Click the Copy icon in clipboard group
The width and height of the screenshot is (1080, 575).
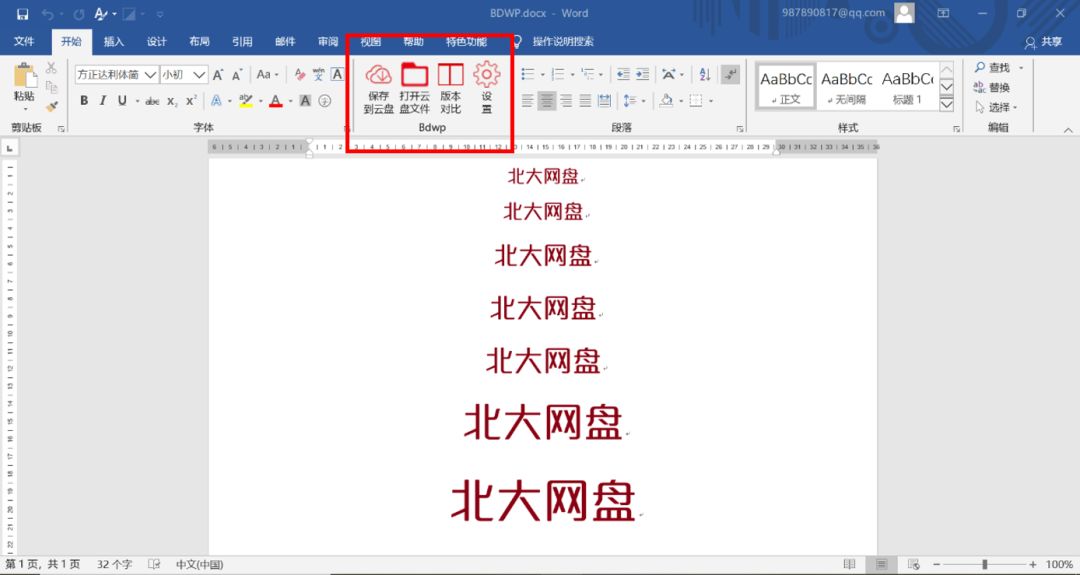tap(51, 87)
